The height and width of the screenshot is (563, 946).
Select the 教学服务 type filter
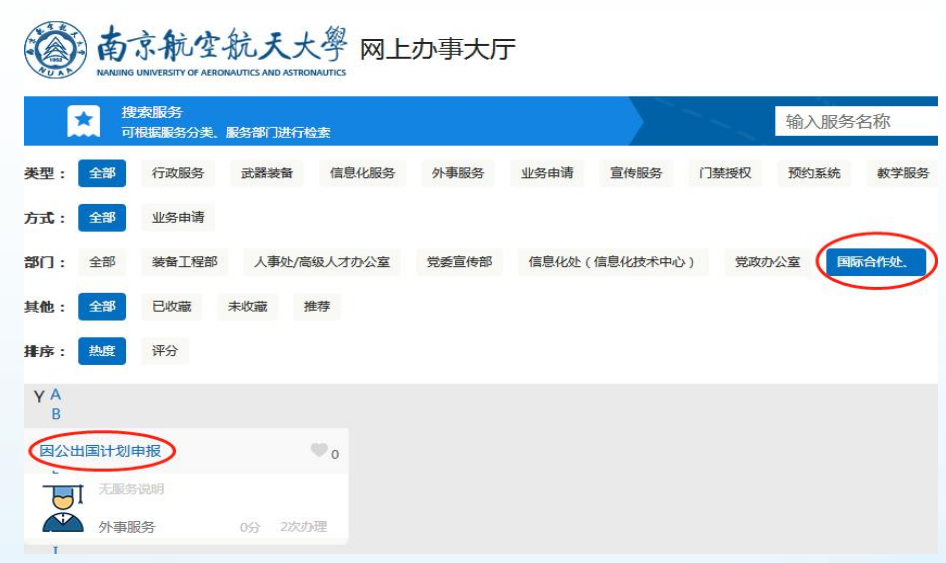903,173
